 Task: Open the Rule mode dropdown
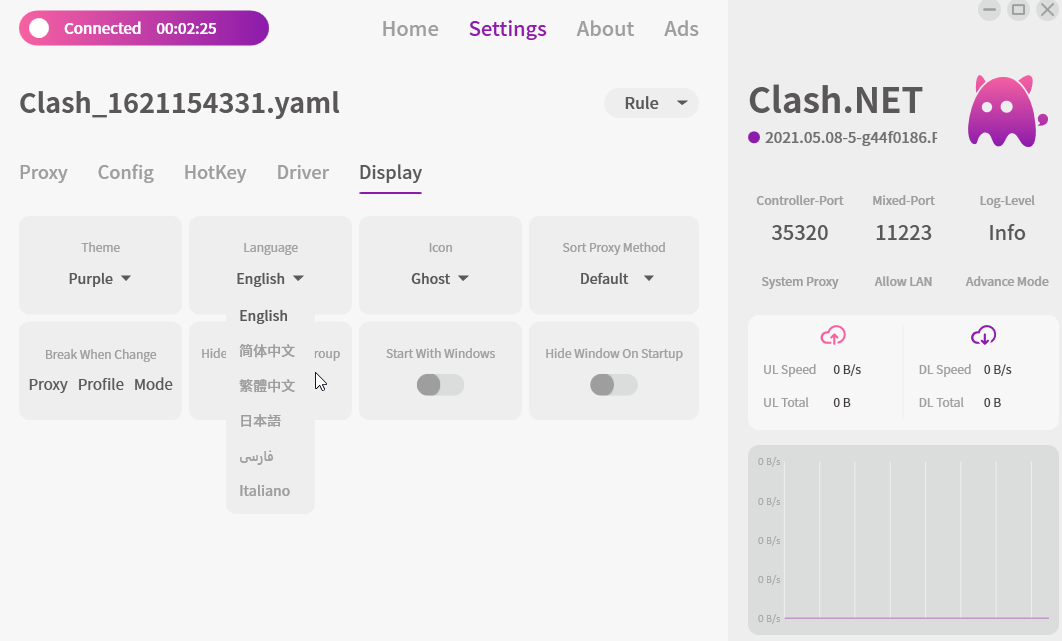pos(651,103)
